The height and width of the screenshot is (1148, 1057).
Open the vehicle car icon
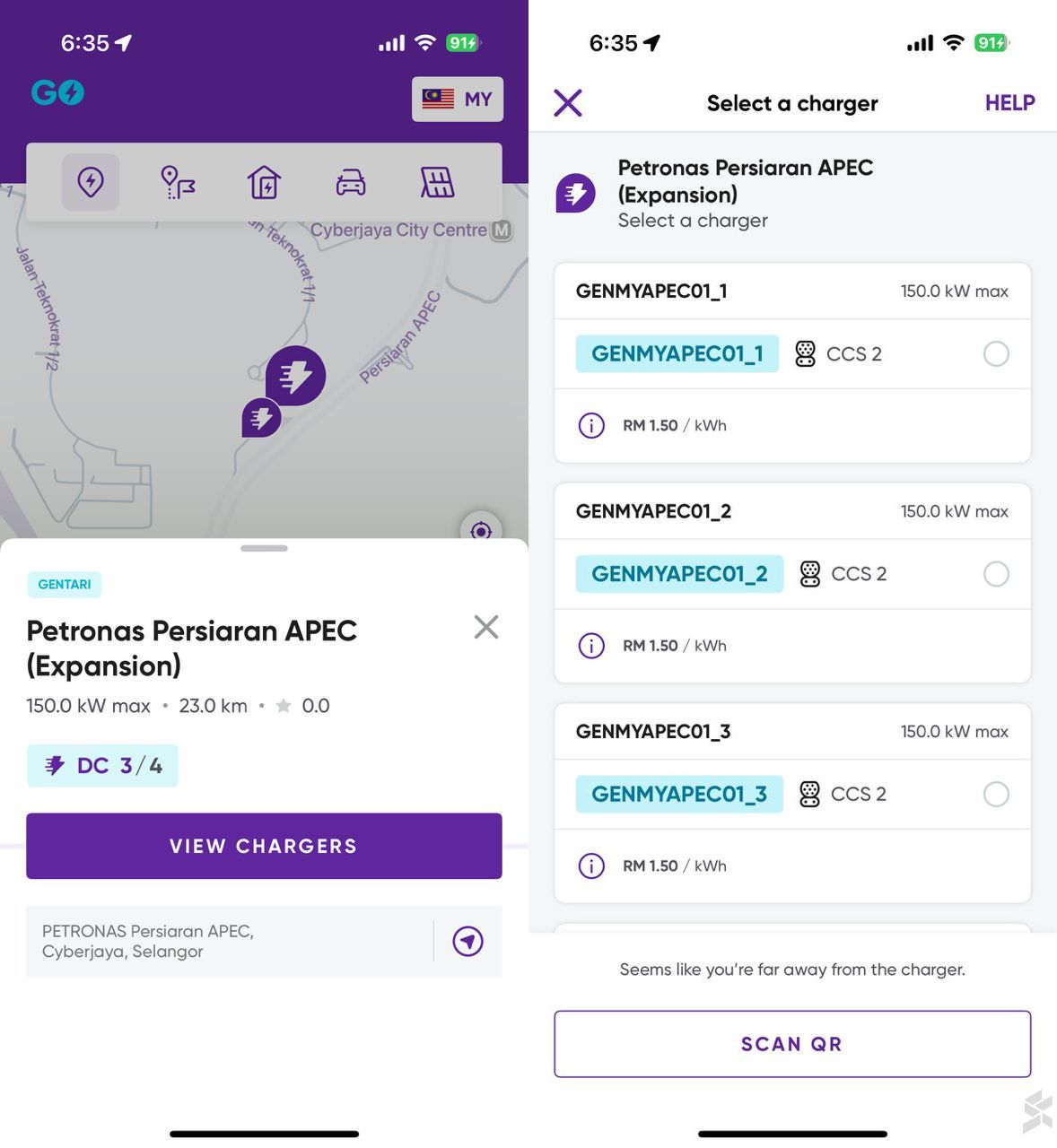(x=351, y=182)
